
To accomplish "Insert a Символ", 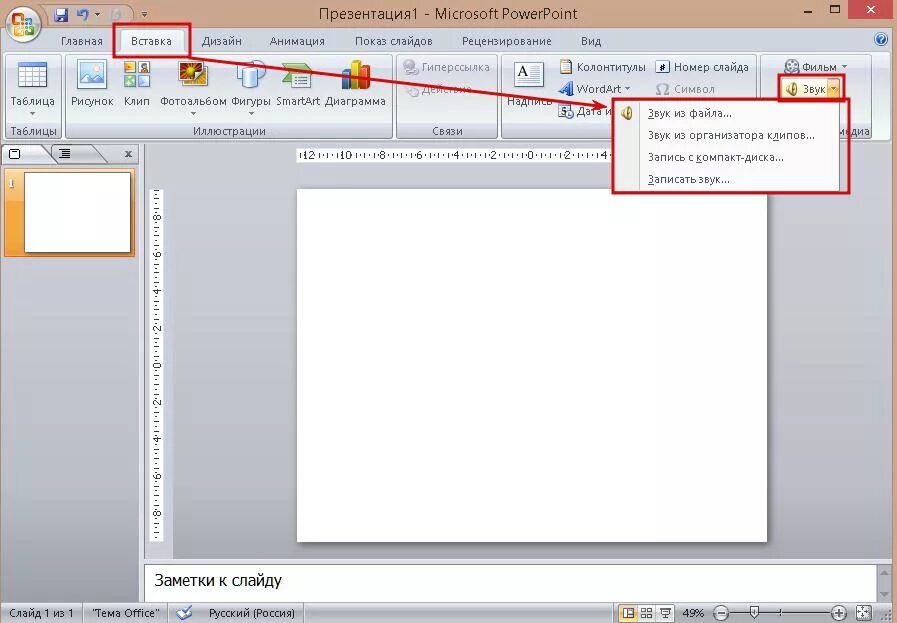I will click(x=685, y=89).
